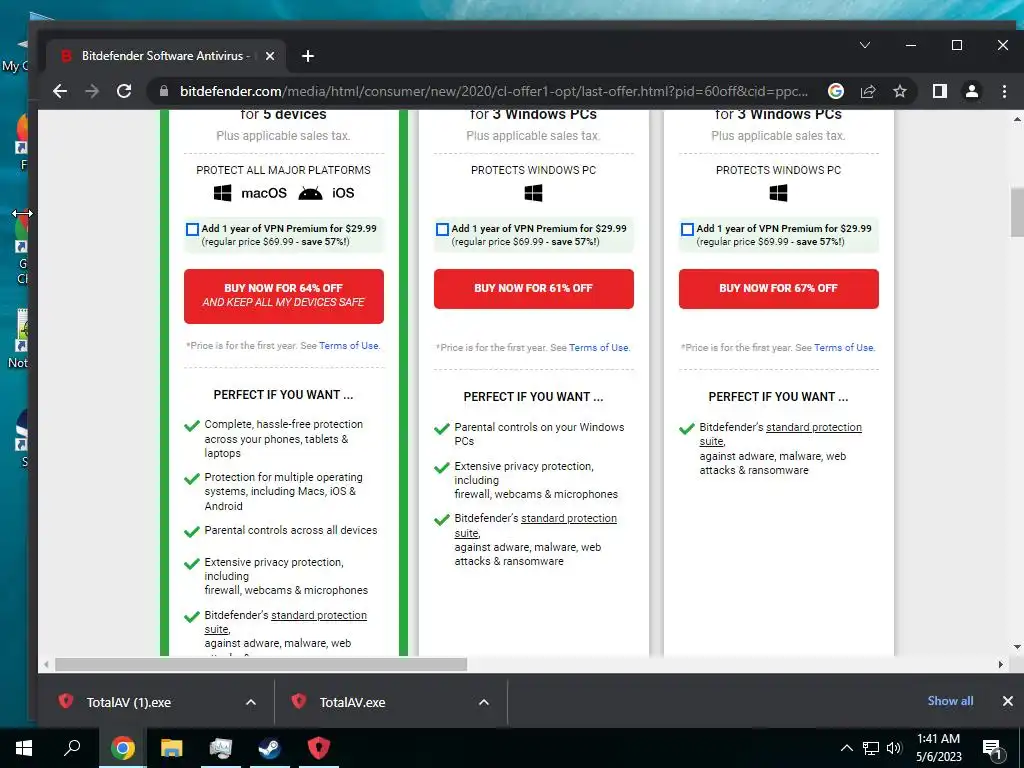Click 'PROTECT ALL MAJOR PLATFORMS' heading

(283, 170)
